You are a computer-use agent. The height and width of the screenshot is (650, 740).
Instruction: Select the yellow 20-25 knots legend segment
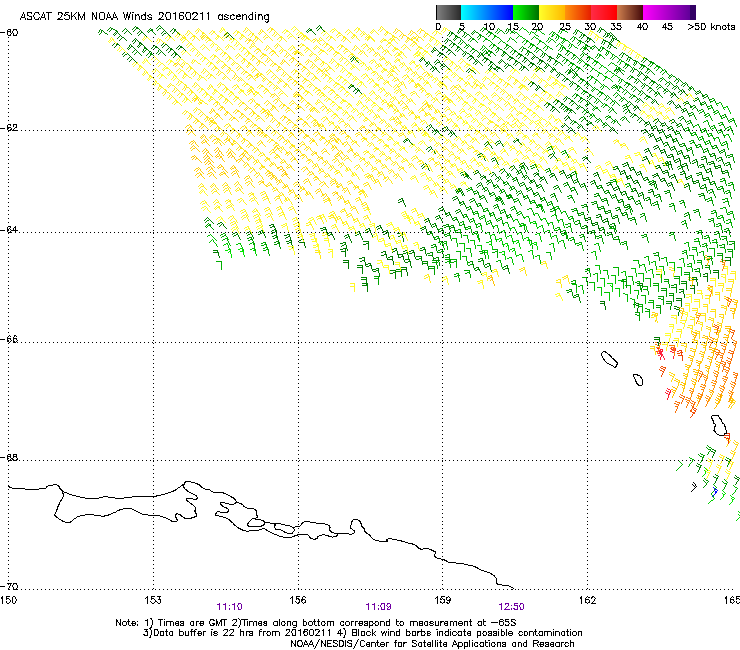coord(552,12)
